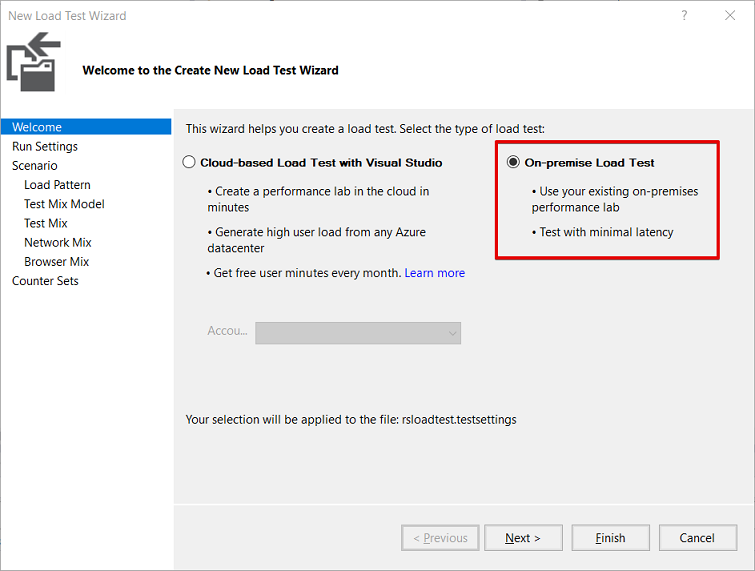Screen dimensions: 755x571
Task: Open Run Settings wizard page
Action: pyautogui.click(x=45, y=146)
